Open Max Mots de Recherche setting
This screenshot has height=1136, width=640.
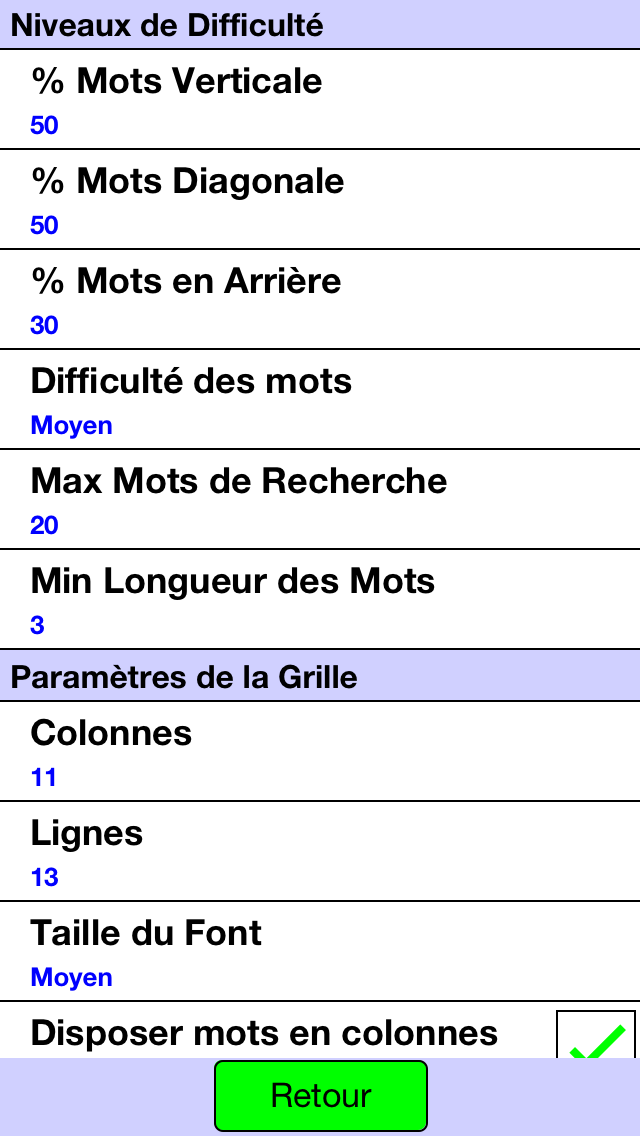point(320,499)
